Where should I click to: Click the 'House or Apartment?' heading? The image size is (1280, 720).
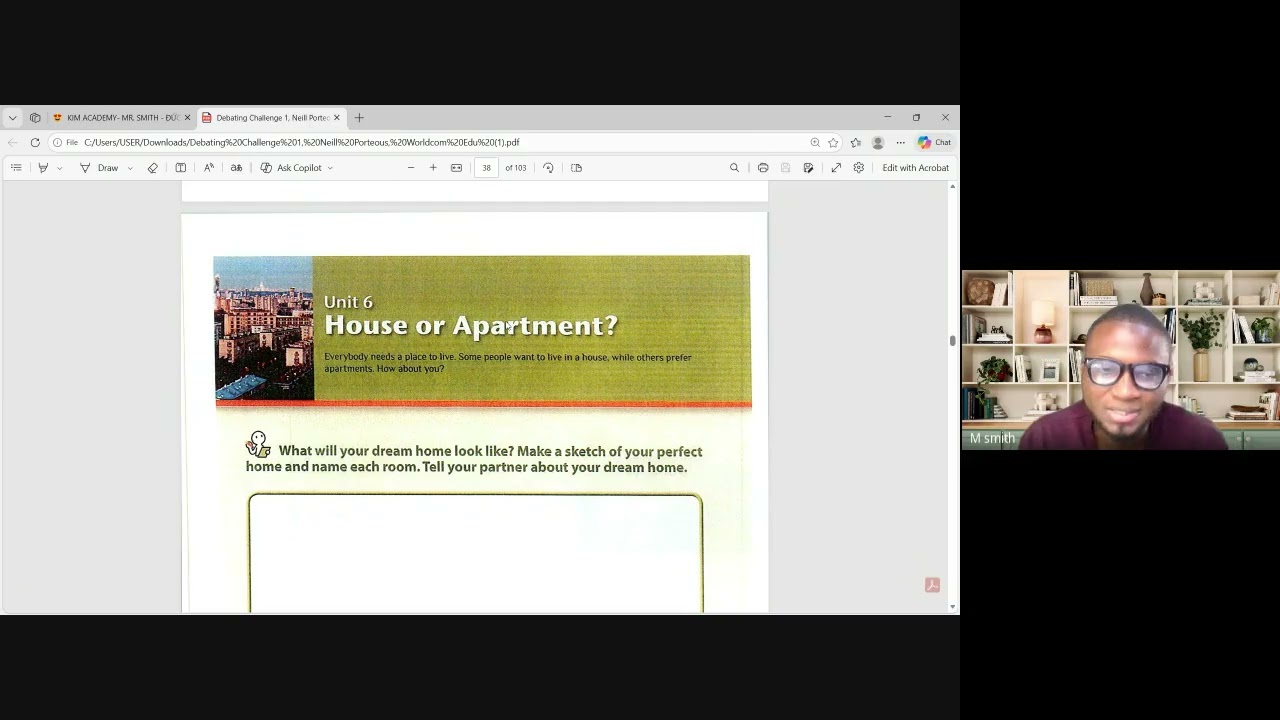pos(471,326)
